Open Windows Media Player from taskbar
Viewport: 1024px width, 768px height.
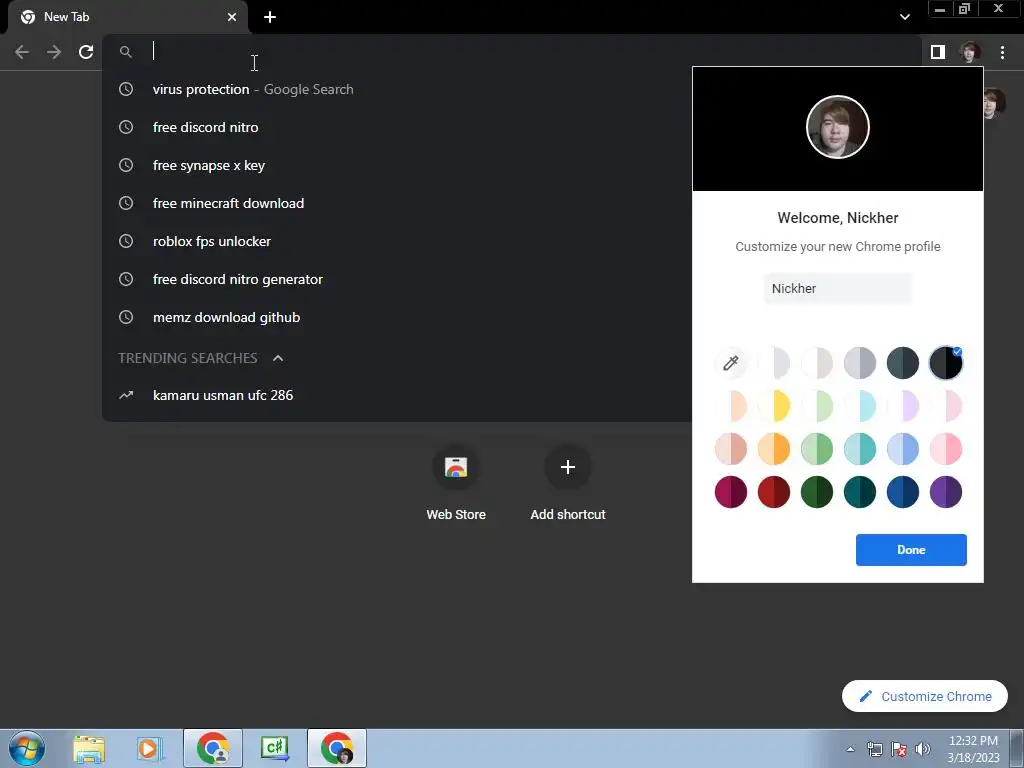click(x=150, y=748)
